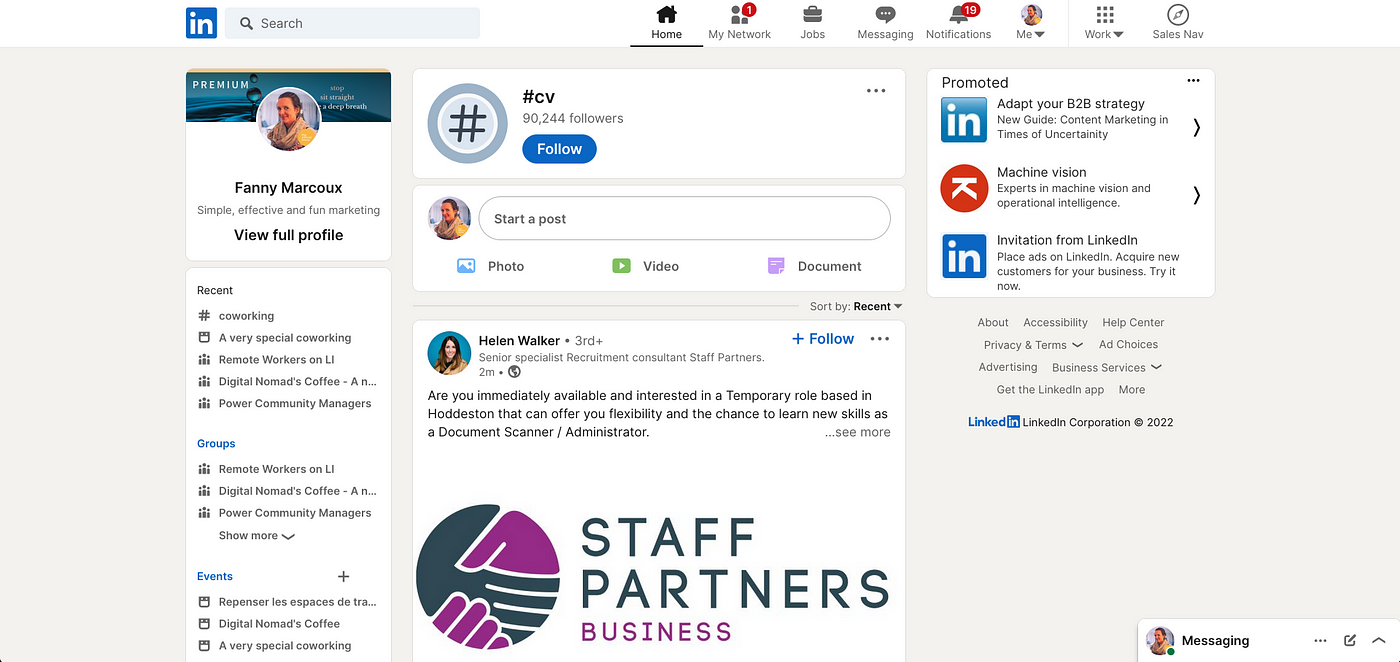Compose new message in Messaging overlay
The image size is (1400, 662).
point(1350,640)
